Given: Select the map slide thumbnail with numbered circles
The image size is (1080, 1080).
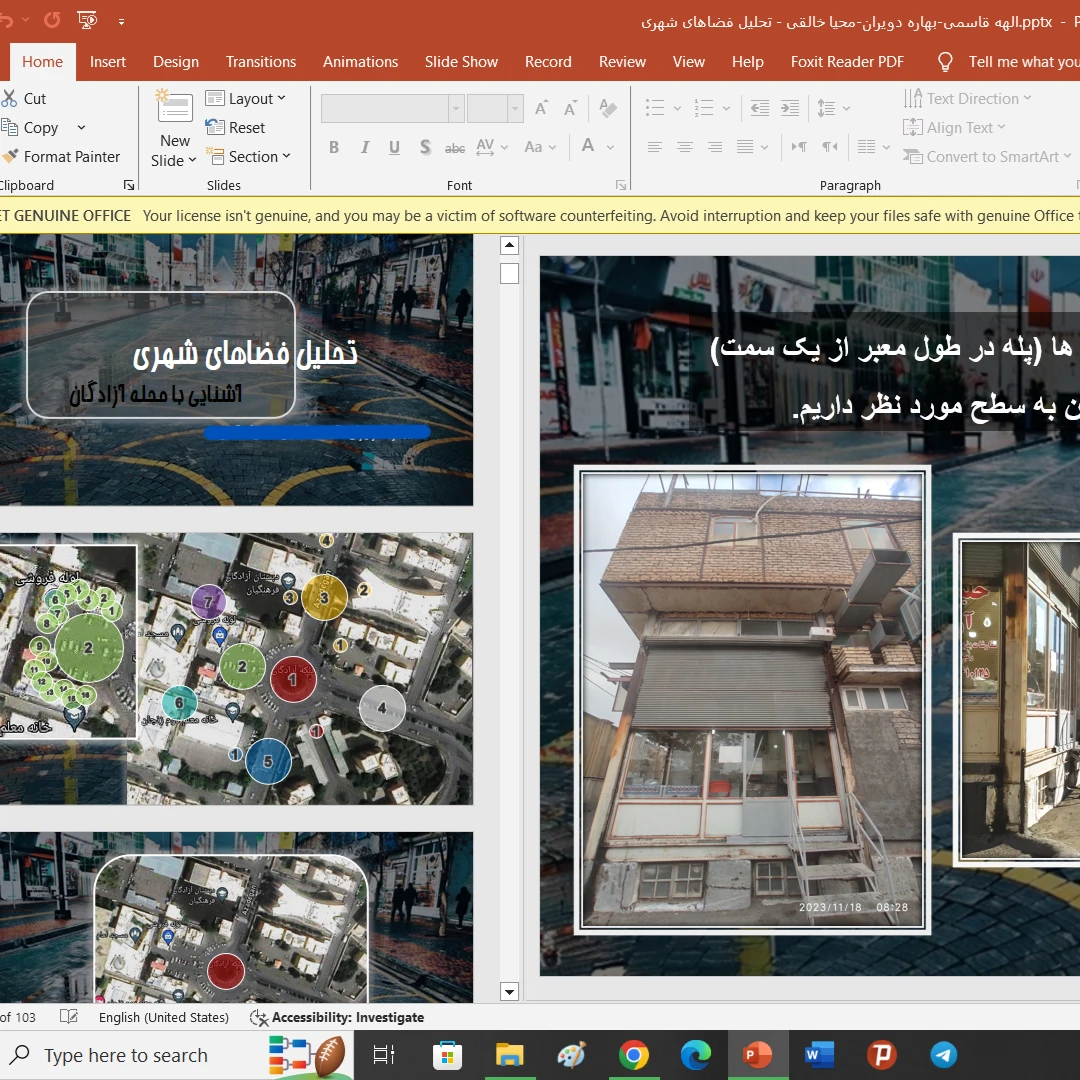Looking at the screenshot, I should tap(236, 668).
